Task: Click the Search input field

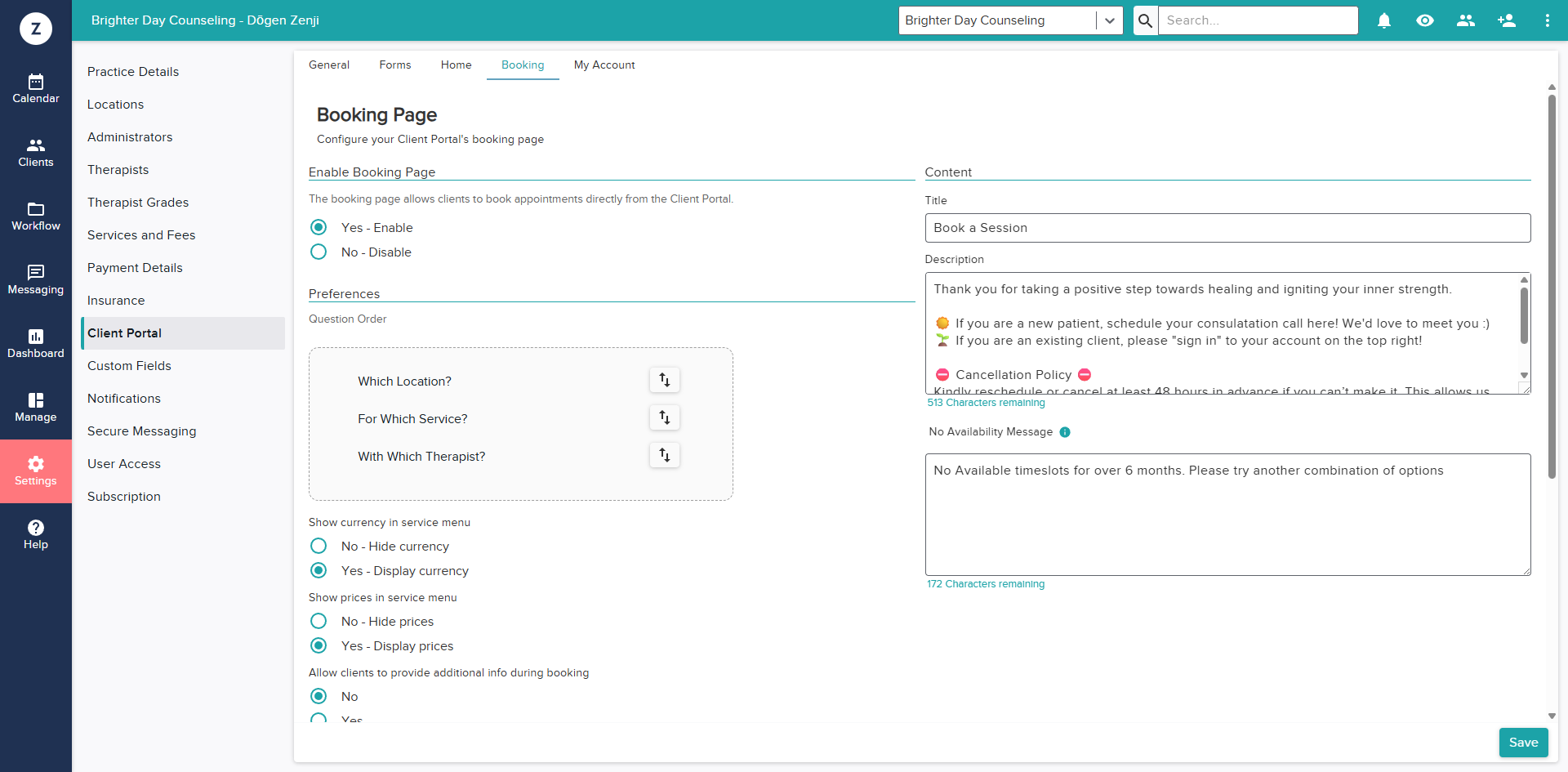Action: click(1258, 20)
